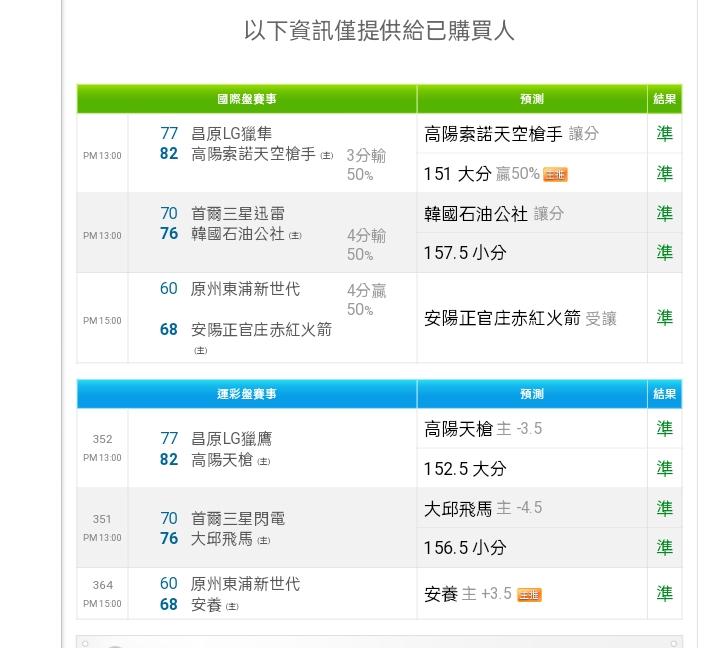Select 原州東浦新世代 in the 國際盤 table
This screenshot has width=720, height=648.
[x=245, y=289]
